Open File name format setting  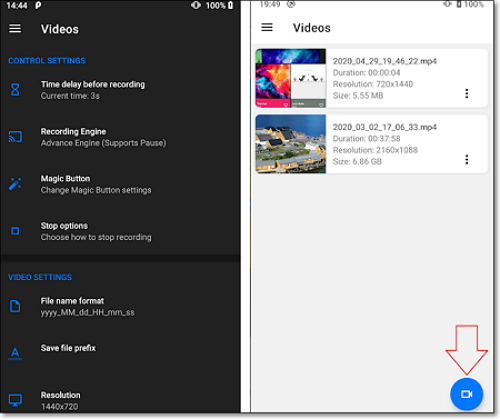[x=120, y=306]
